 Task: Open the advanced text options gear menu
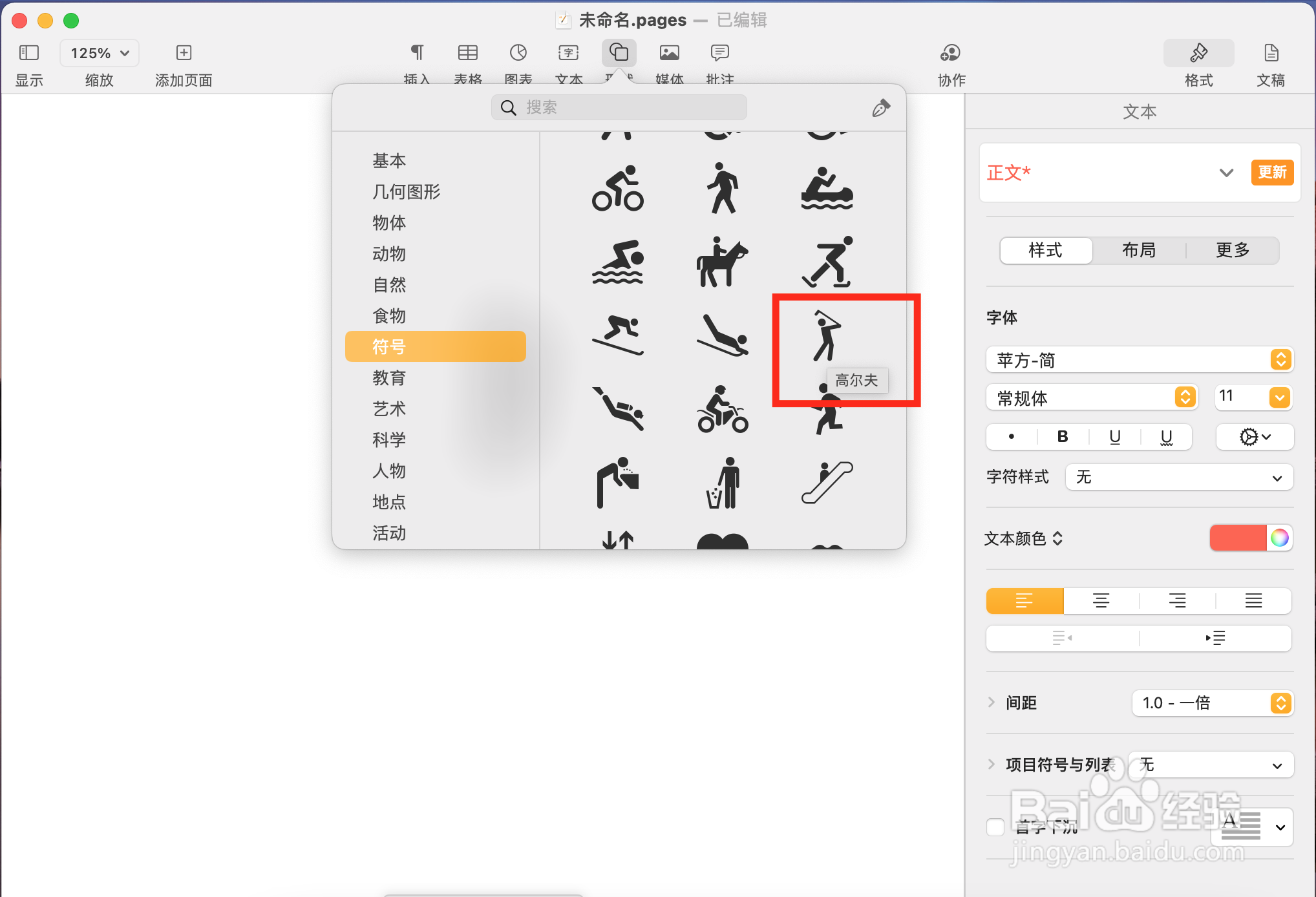pyautogui.click(x=1255, y=437)
